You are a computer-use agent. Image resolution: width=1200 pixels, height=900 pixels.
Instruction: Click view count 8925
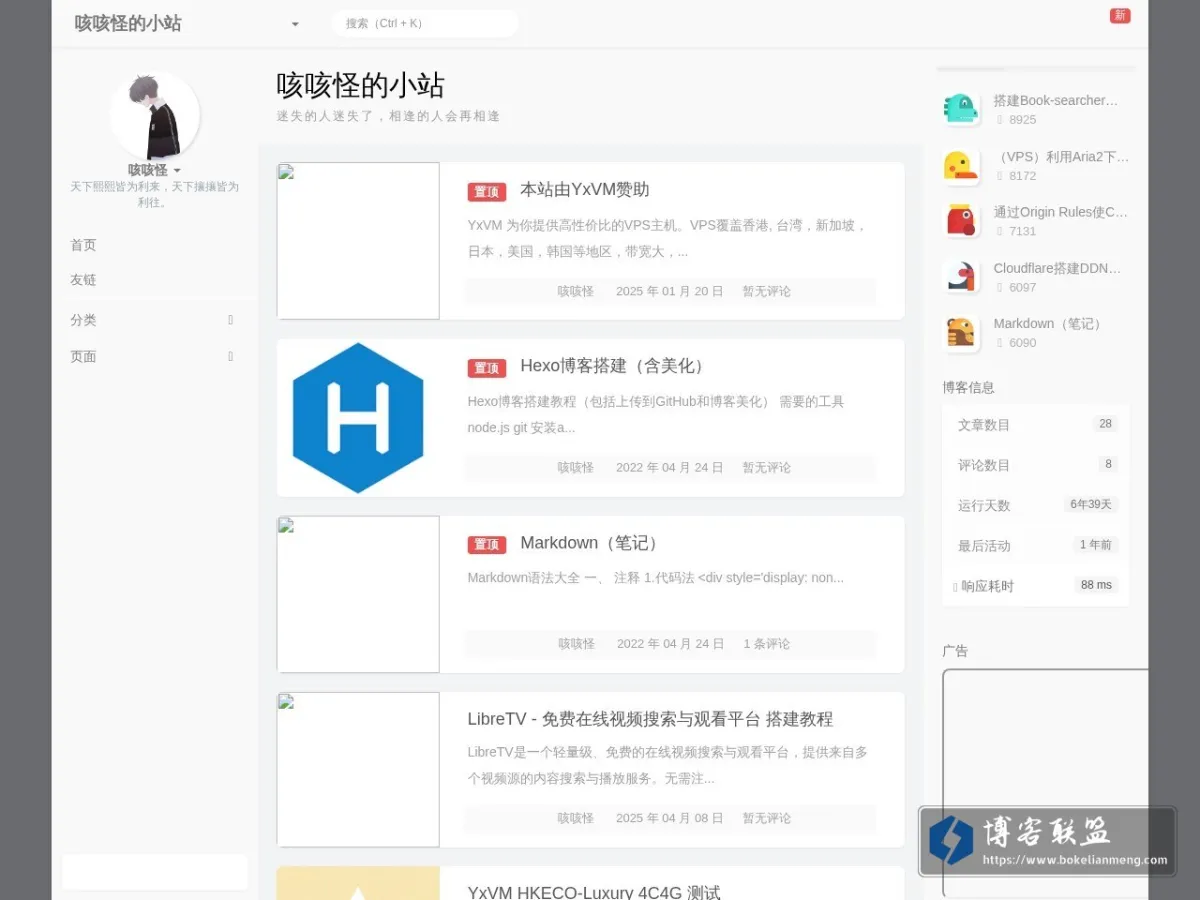click(1022, 120)
